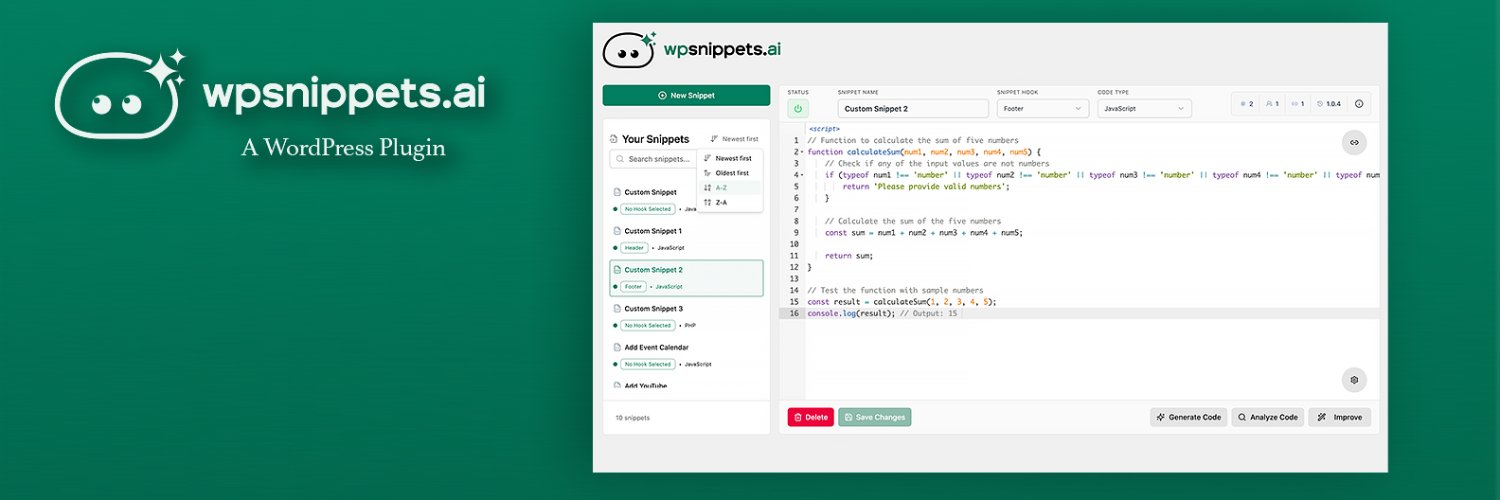Click the round link icon in editor
The image size is (1500, 500).
(x=1354, y=142)
